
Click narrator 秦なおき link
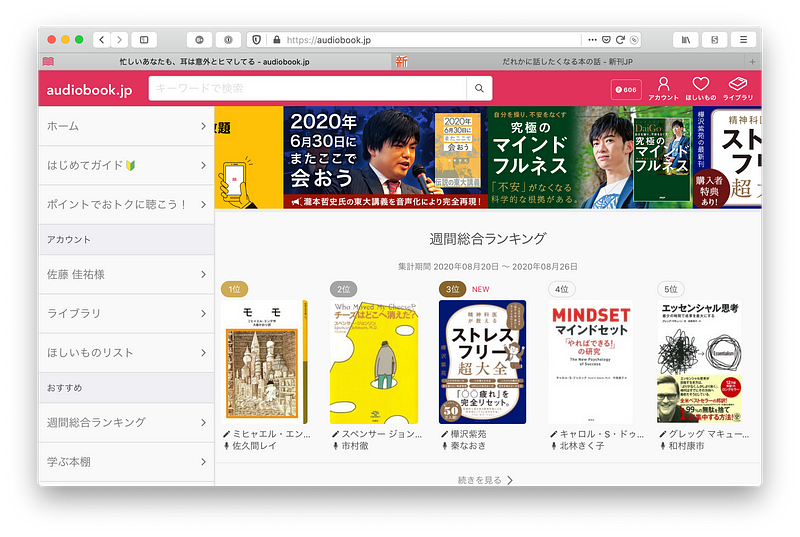pyautogui.click(x=468, y=446)
